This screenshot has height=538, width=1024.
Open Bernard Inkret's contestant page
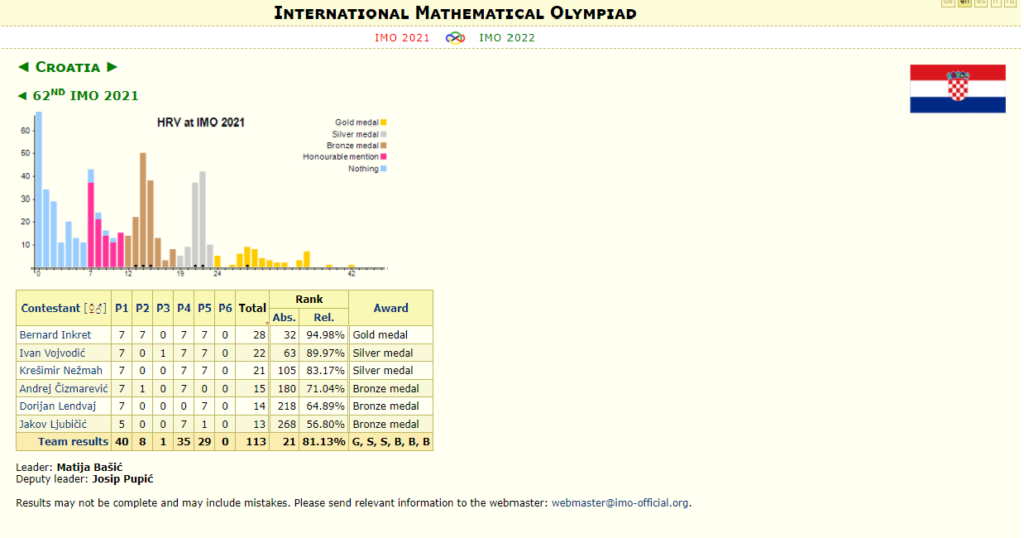(55, 335)
